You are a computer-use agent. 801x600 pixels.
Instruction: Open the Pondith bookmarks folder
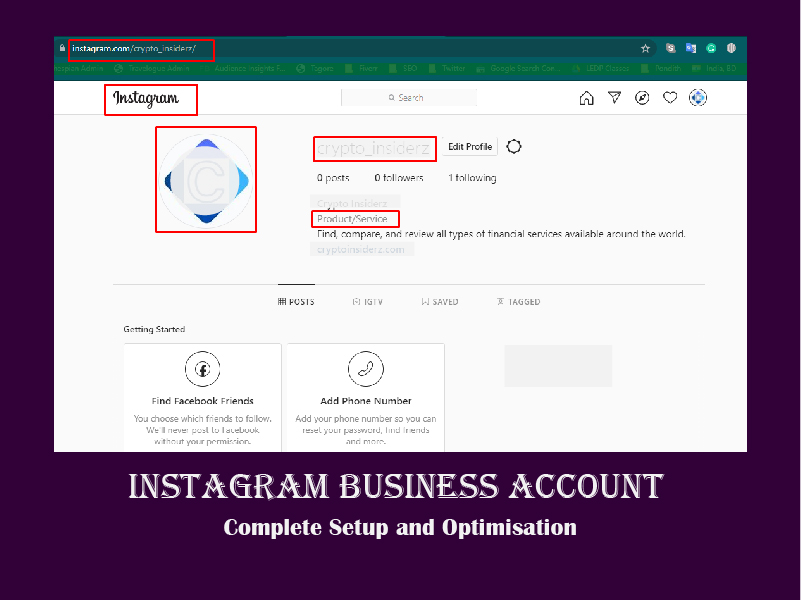661,68
